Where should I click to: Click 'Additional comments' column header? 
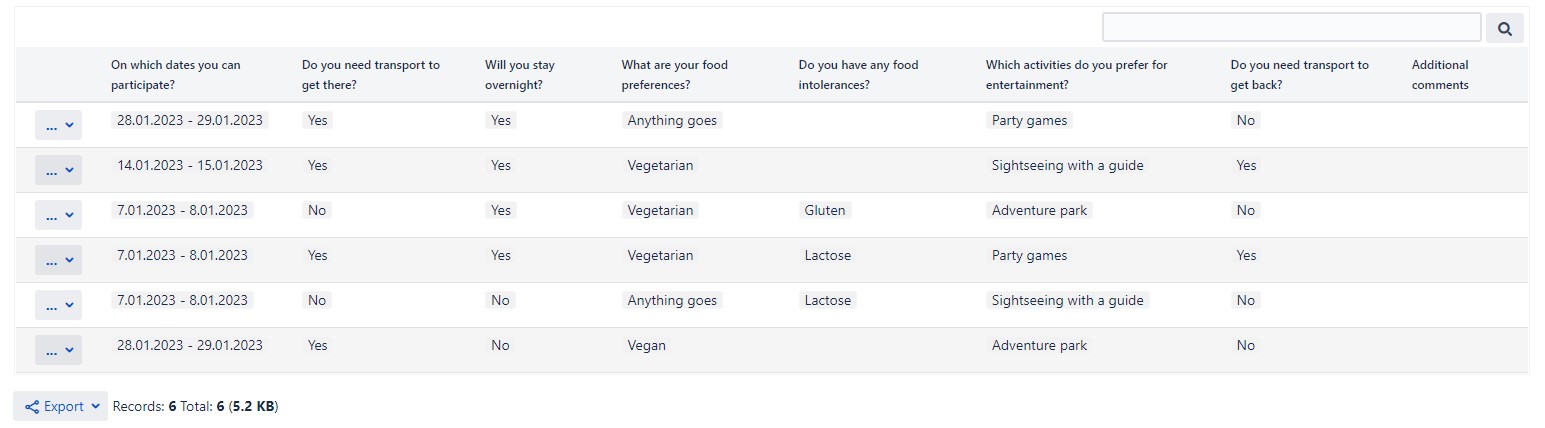pos(1441,75)
